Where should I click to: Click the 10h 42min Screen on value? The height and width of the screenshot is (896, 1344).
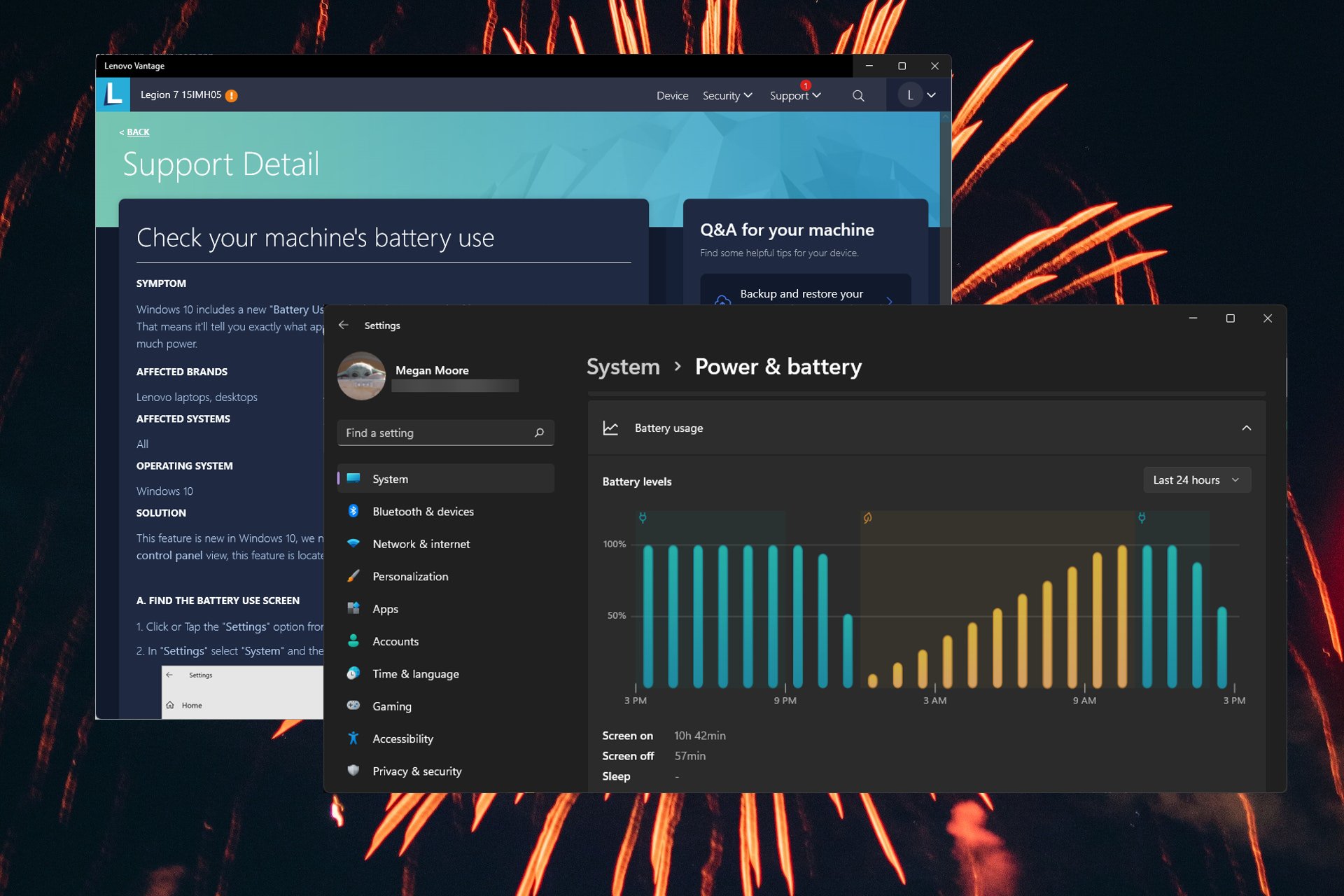700,736
